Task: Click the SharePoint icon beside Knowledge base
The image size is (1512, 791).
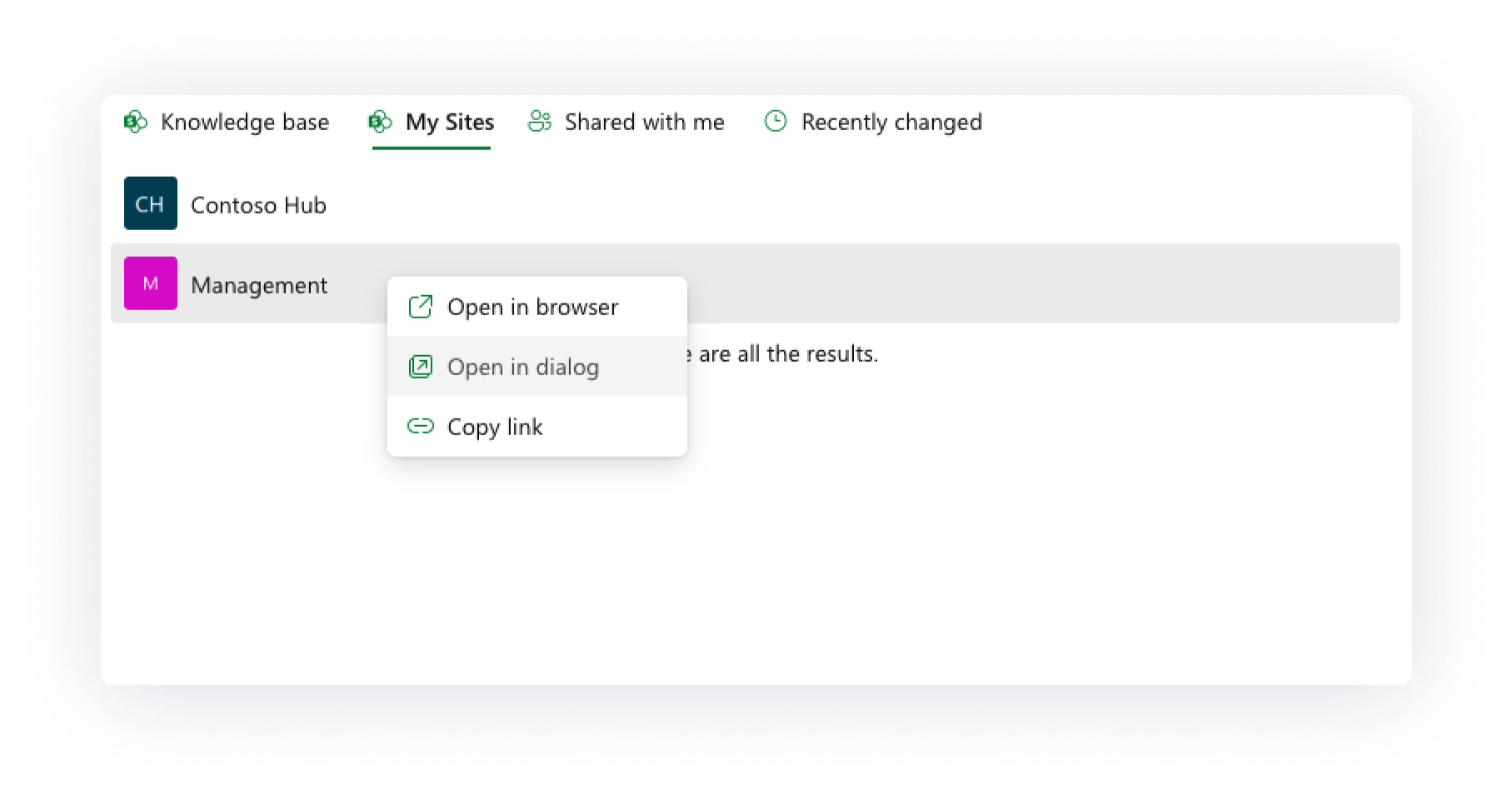Action: [x=136, y=122]
